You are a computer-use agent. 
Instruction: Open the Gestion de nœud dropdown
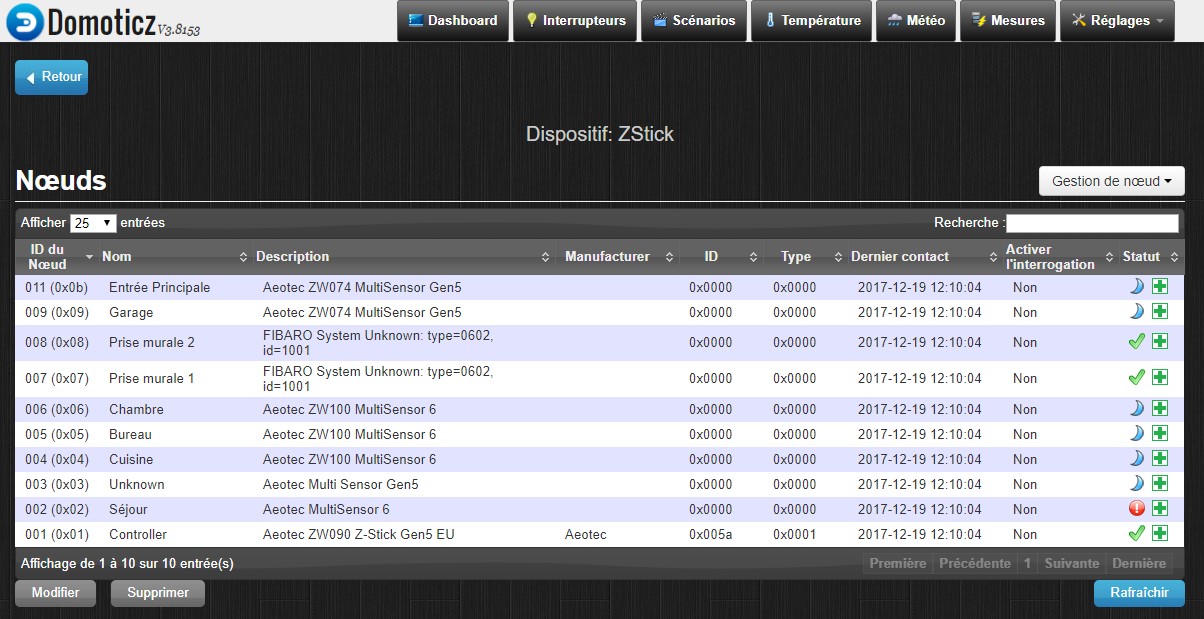[x=1112, y=181]
